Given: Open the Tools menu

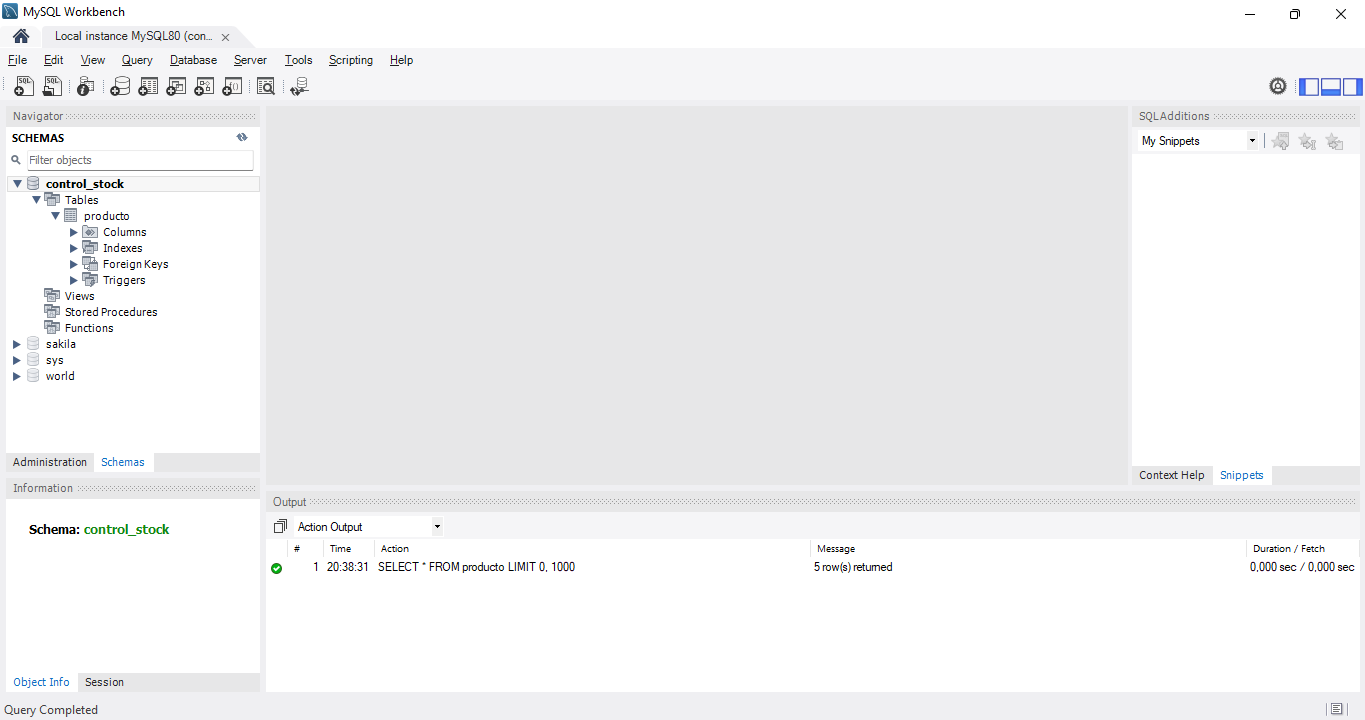Looking at the screenshot, I should tap(298, 60).
